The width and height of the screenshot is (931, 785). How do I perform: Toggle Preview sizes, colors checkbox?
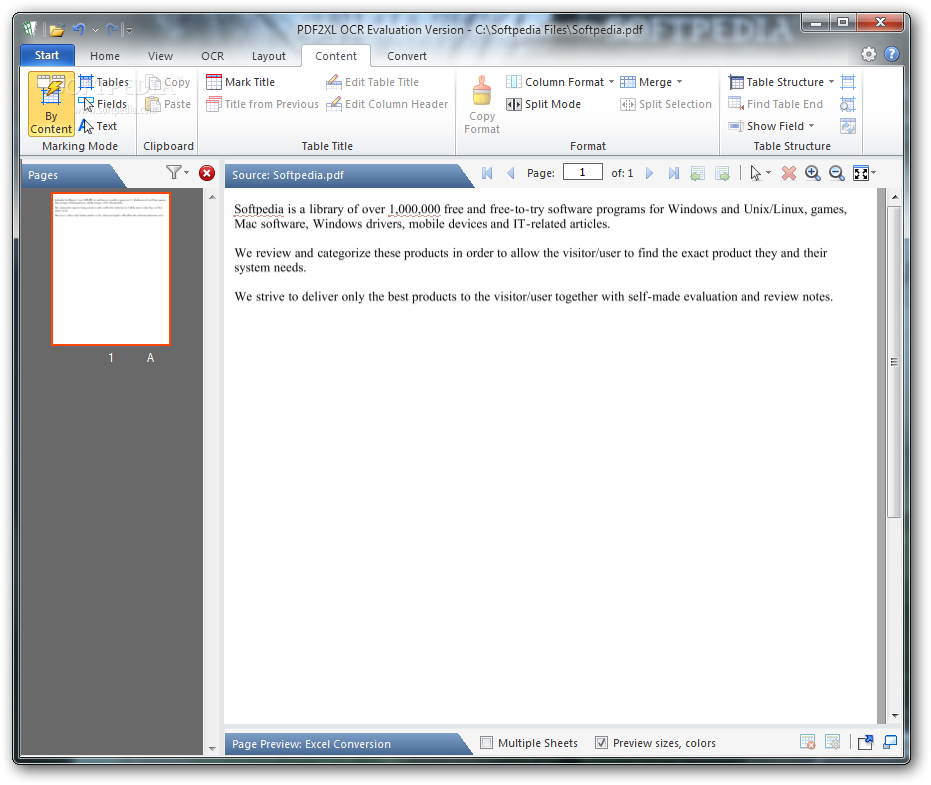coord(601,742)
